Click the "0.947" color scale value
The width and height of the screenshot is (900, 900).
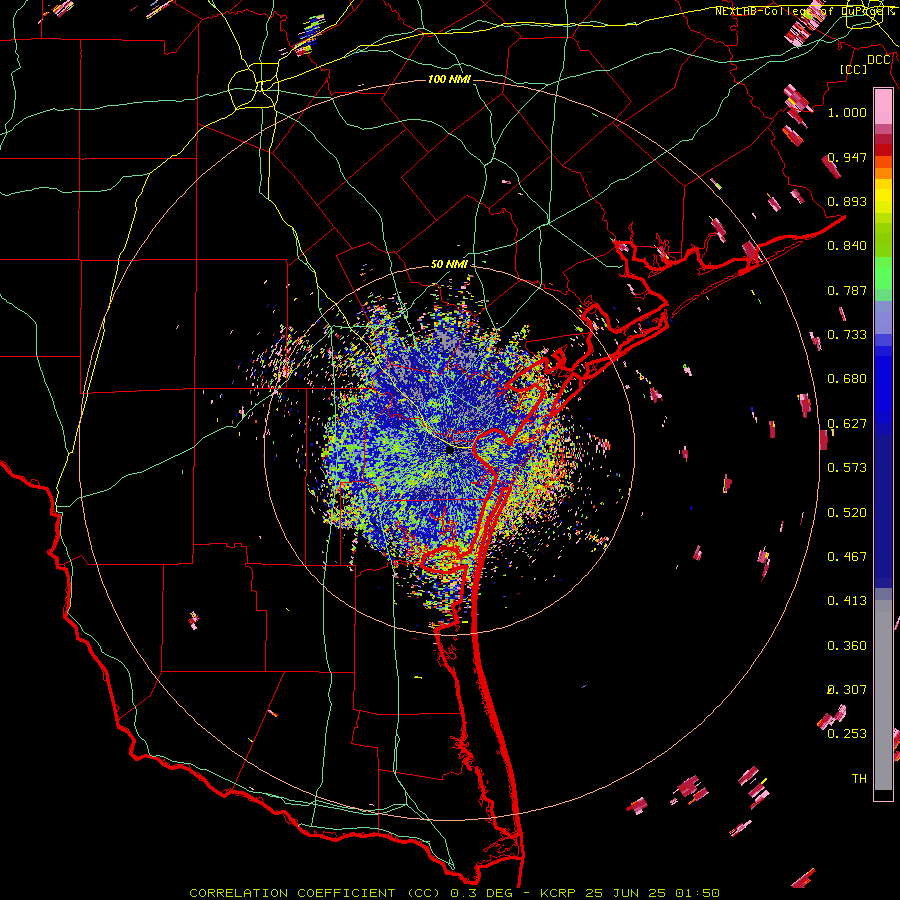[847, 157]
